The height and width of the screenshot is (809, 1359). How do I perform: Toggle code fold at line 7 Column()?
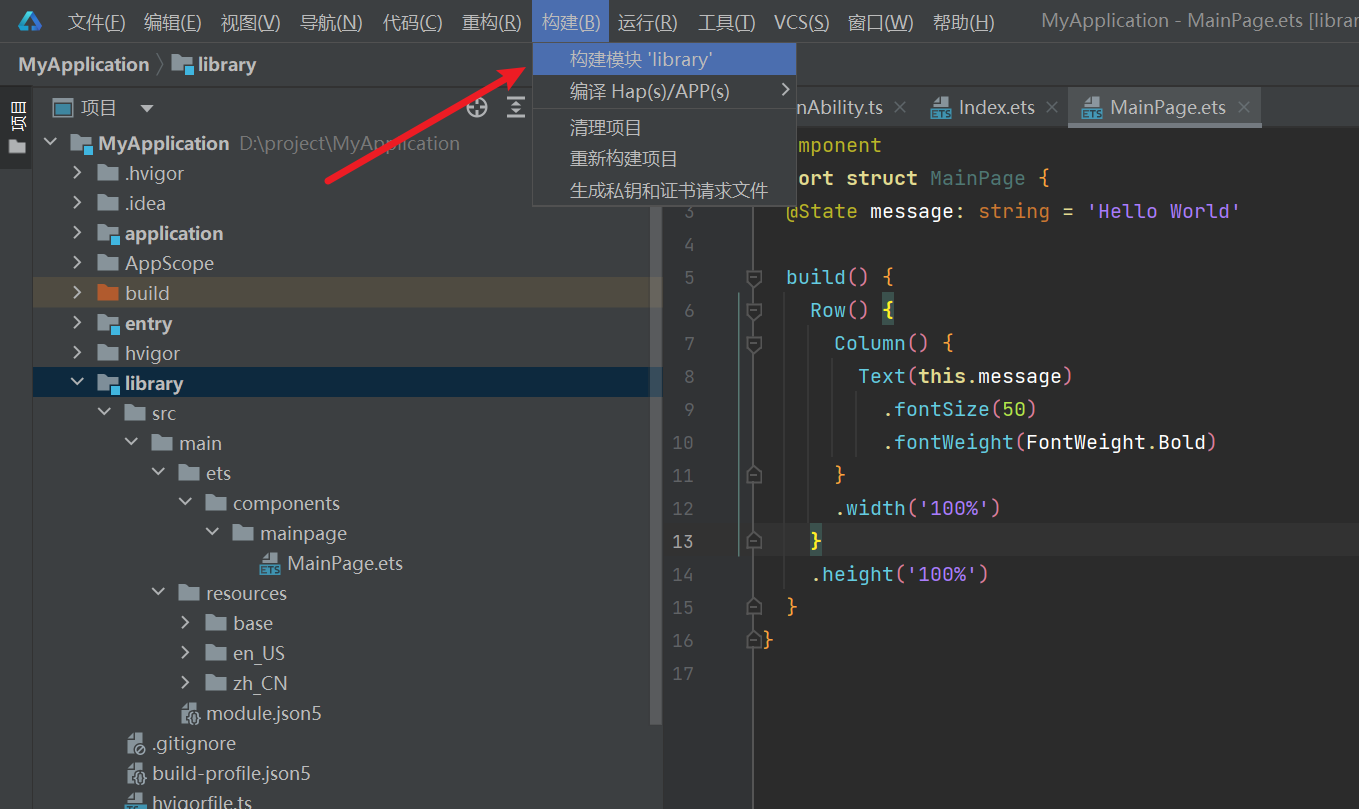[754, 343]
